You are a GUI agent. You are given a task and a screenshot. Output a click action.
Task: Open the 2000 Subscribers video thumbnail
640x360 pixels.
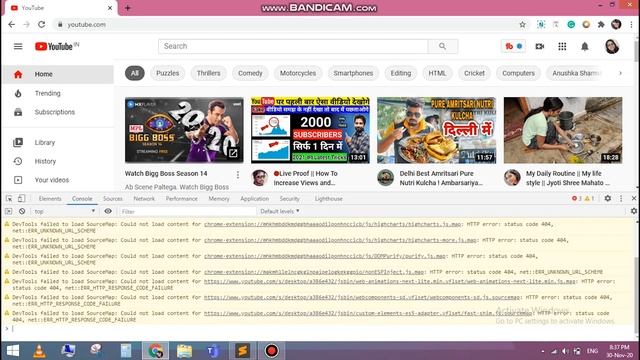(x=310, y=130)
